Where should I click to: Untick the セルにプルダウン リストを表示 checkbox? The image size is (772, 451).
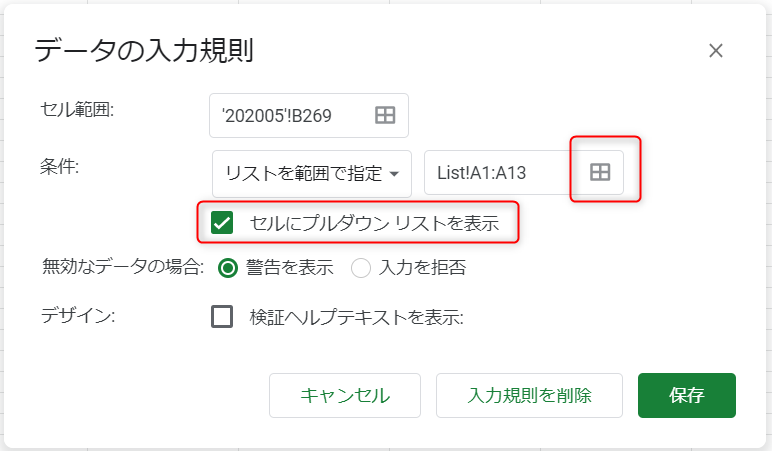222,223
